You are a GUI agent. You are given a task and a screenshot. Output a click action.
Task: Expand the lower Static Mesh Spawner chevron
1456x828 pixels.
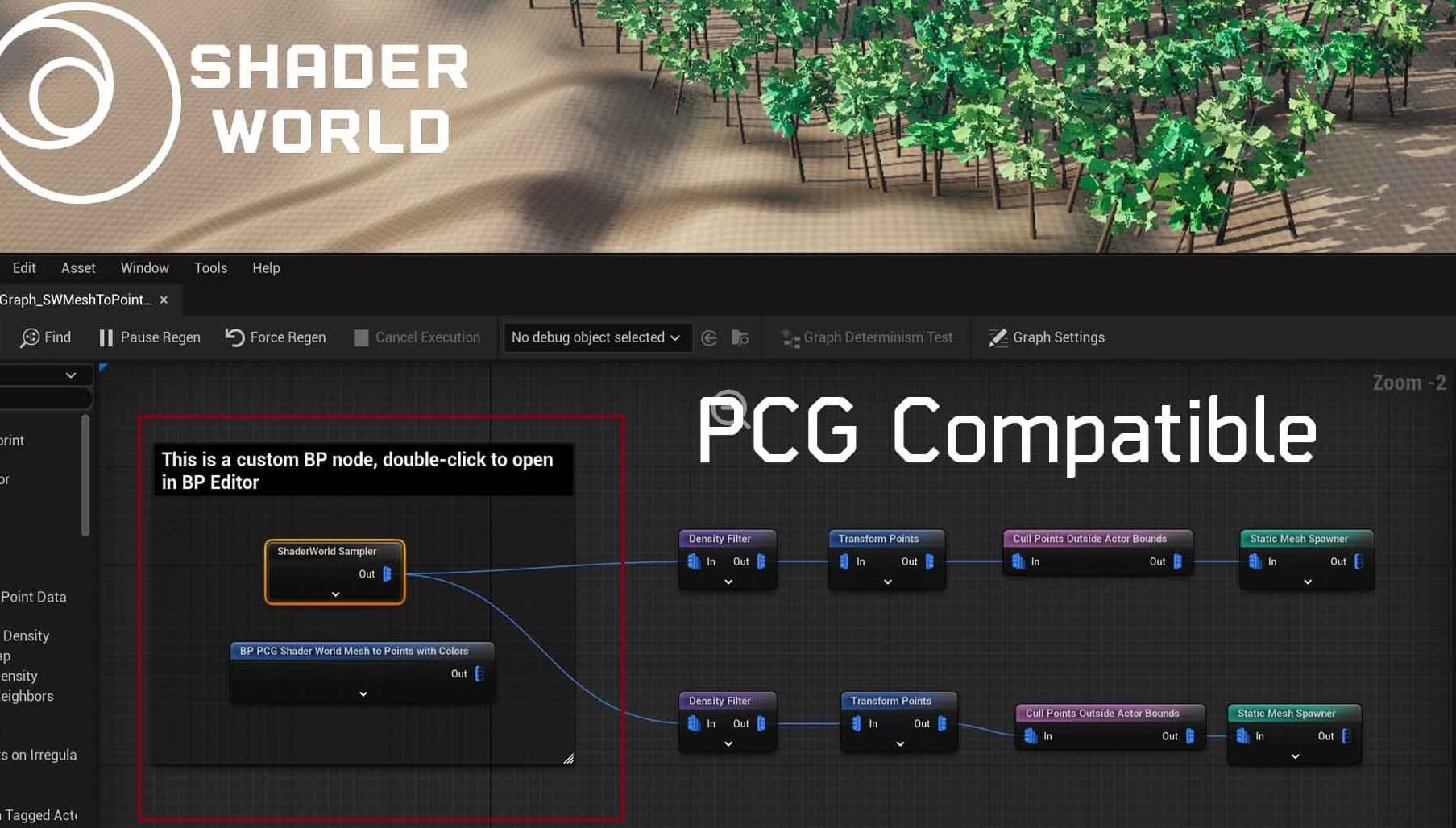pyautogui.click(x=1295, y=756)
